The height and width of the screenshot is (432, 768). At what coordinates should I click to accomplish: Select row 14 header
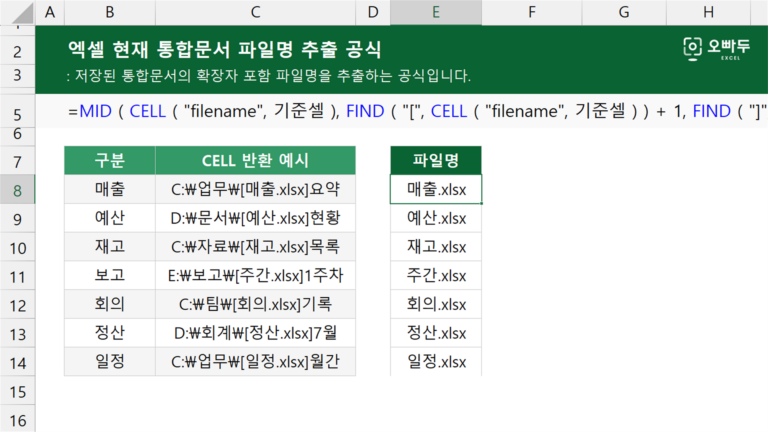coord(18,362)
